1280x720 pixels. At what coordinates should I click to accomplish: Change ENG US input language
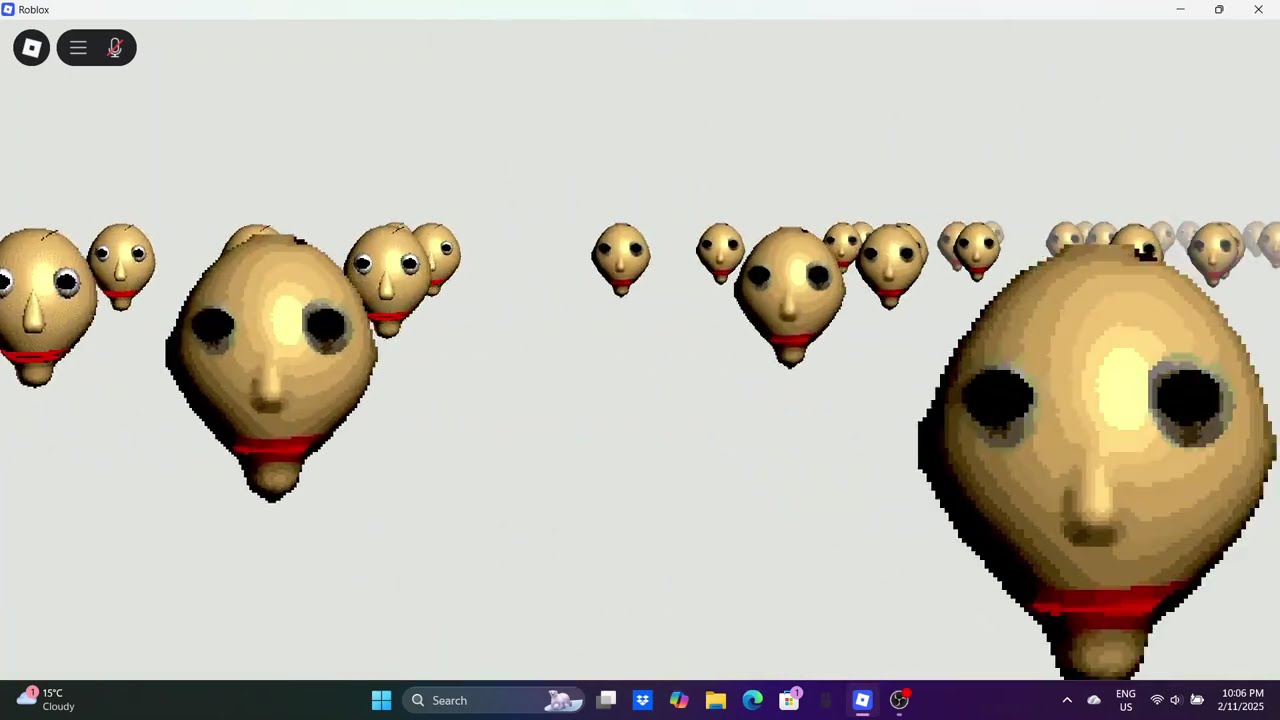pos(1125,700)
